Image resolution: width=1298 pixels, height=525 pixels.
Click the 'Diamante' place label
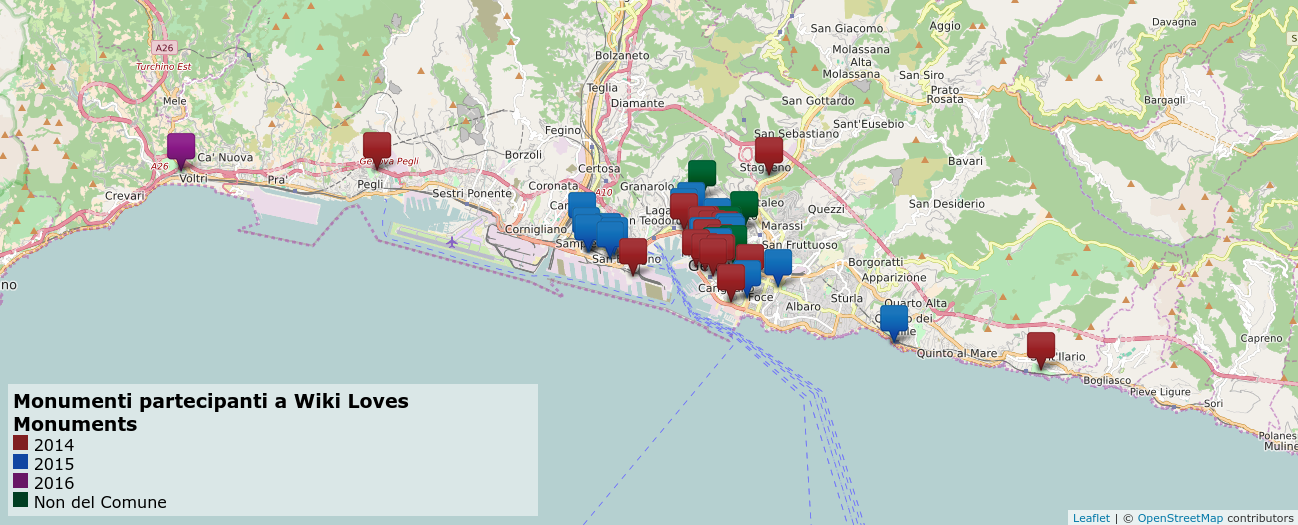point(637,103)
